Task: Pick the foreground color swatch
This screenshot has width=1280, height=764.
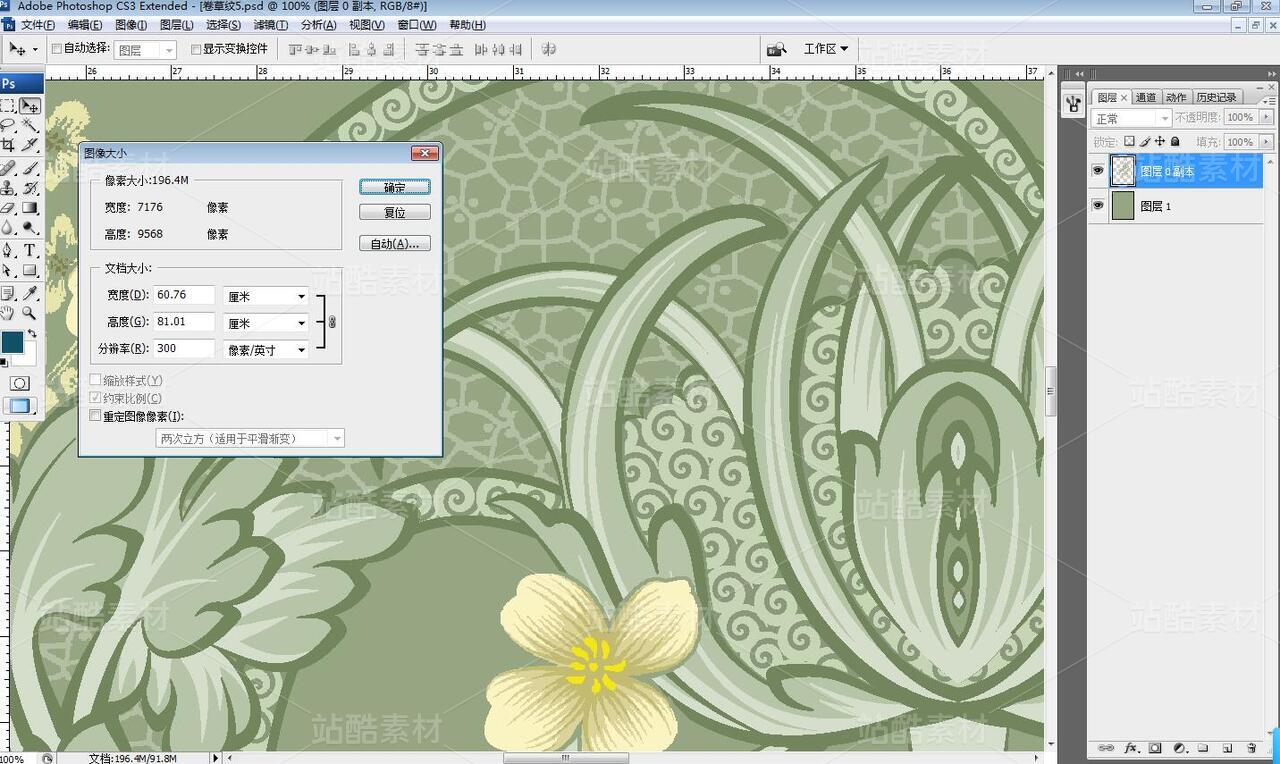Action: click(12, 342)
